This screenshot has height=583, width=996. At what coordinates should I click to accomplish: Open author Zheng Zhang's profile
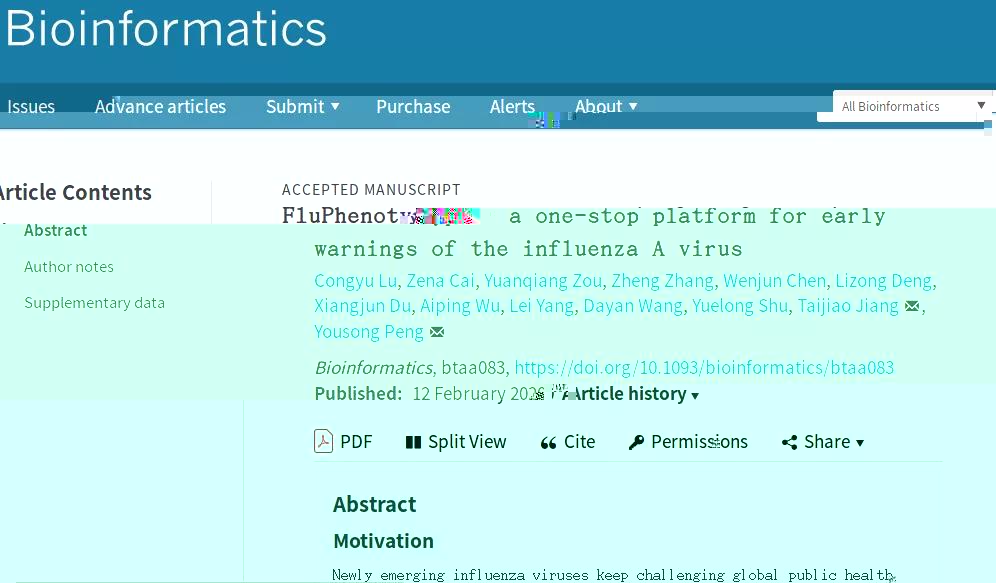coord(663,280)
